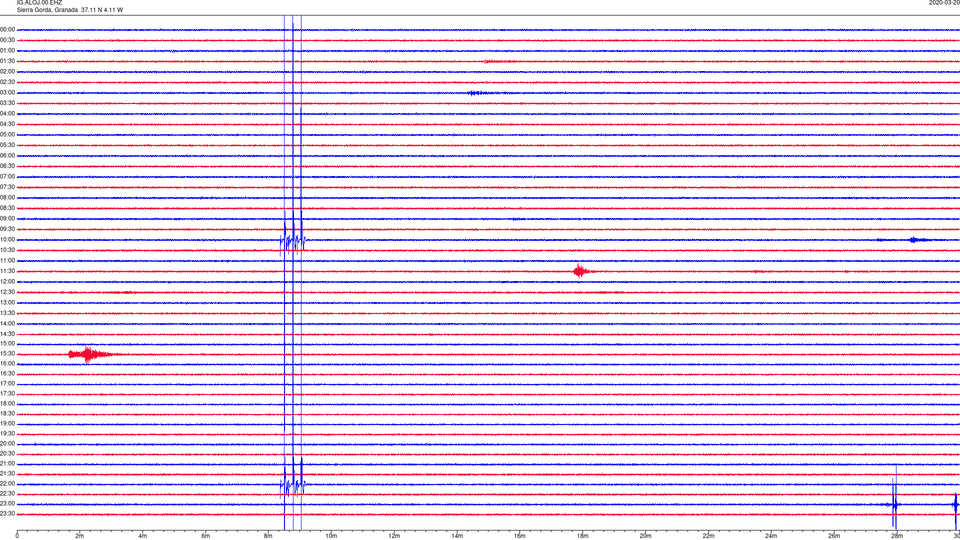Click the 4m tick label on time axis

[143, 536]
